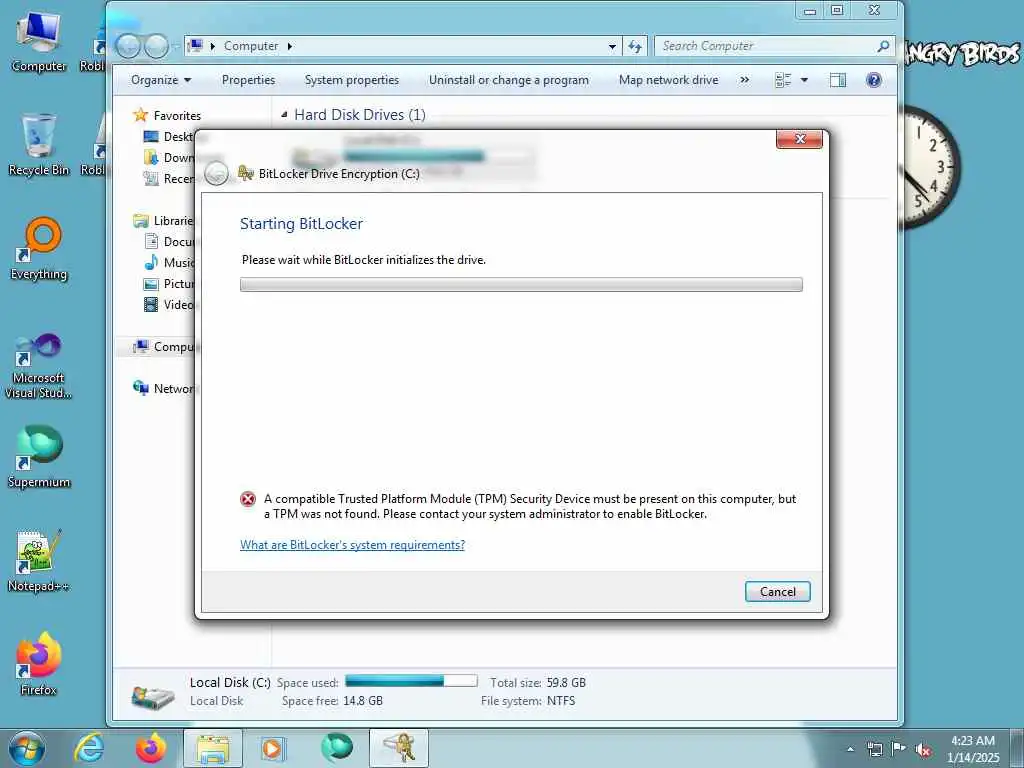Go back with the Explorer back button
The image size is (1024, 768).
pos(128,46)
